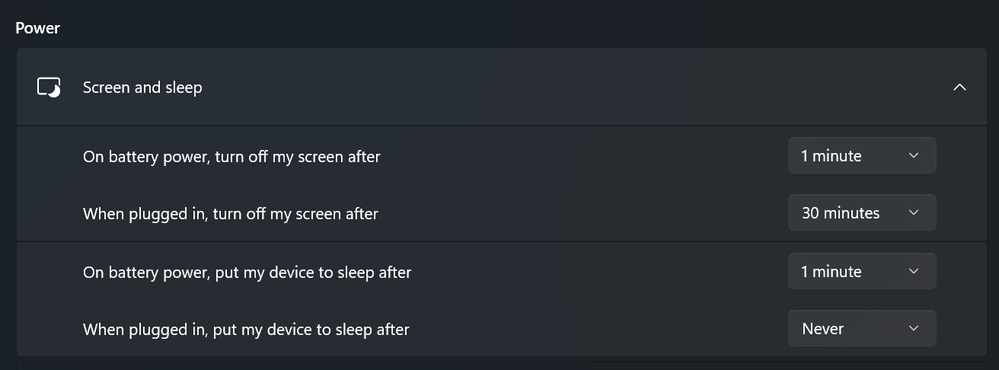Click '1 minute' value for battery screen-off
The image size is (999, 370).
click(831, 155)
